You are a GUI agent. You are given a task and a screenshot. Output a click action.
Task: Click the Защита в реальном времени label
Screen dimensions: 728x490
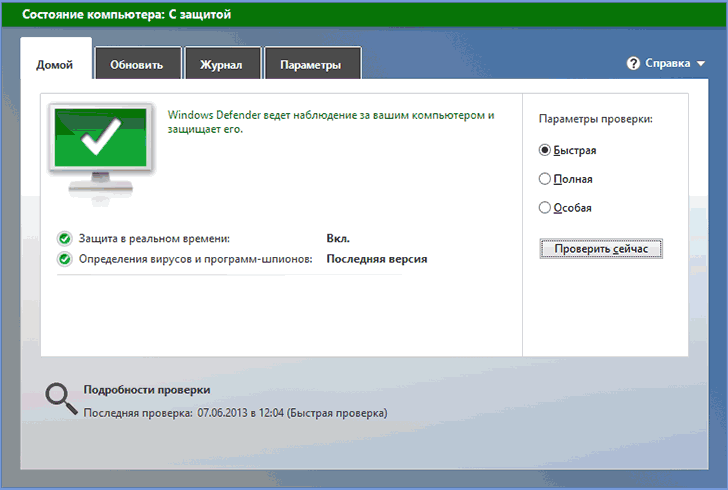pos(154,238)
